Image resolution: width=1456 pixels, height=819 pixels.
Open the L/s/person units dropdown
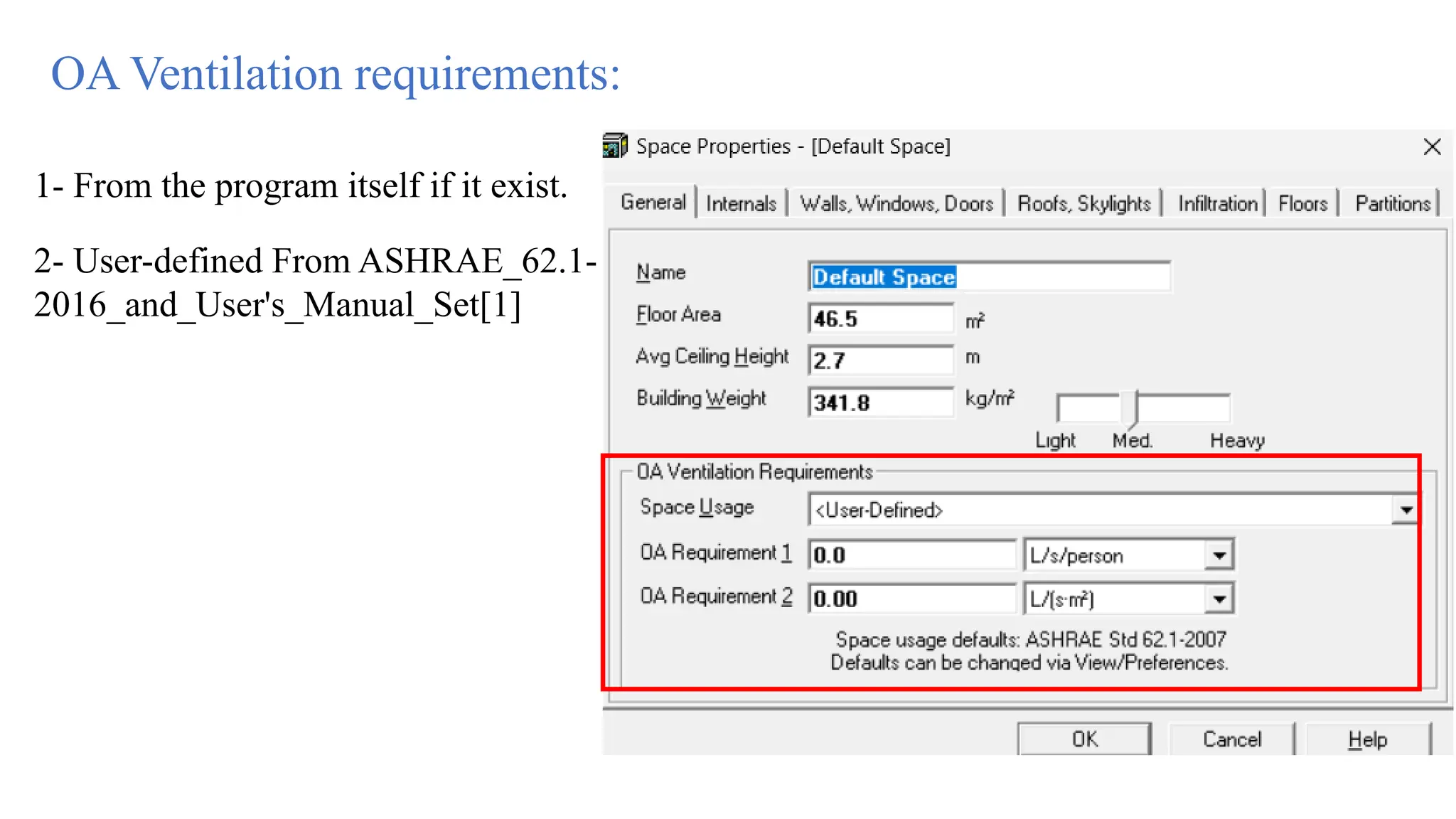click(x=1219, y=555)
